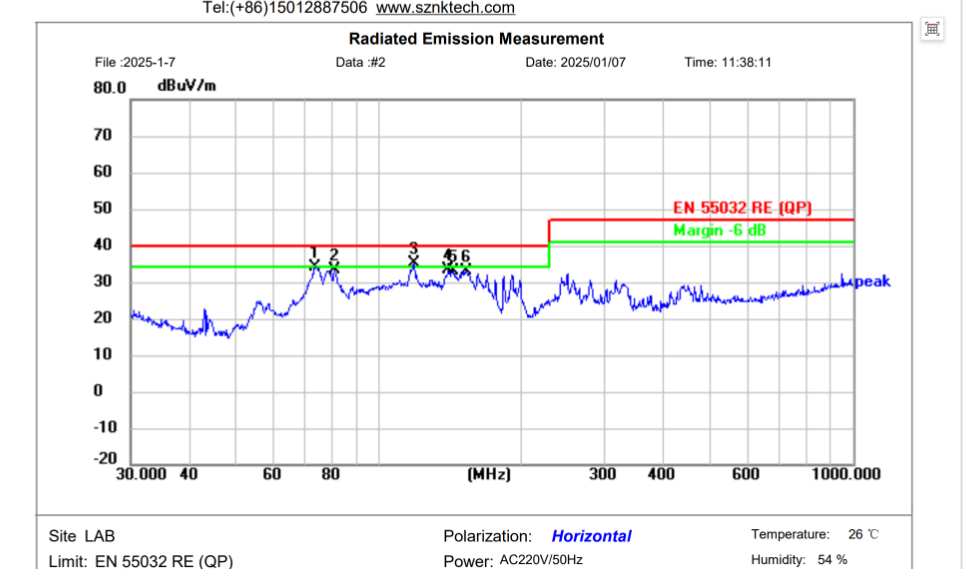Screen dimensions: 963x569
Task: Click the Time: 11:38:11 field
Action: pos(727,63)
